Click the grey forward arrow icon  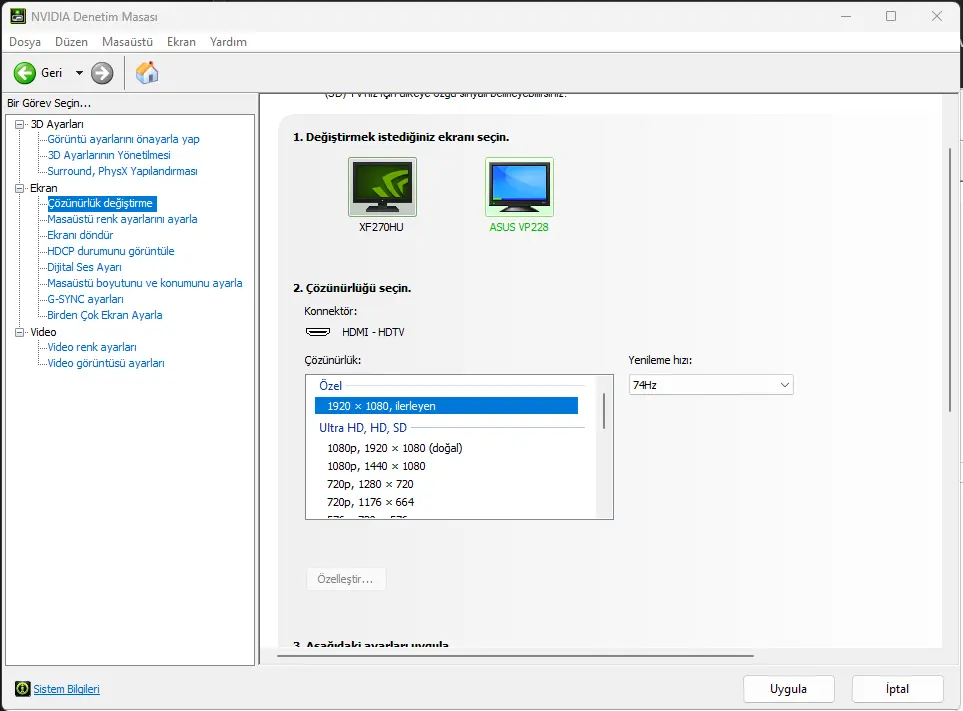pyautogui.click(x=102, y=73)
